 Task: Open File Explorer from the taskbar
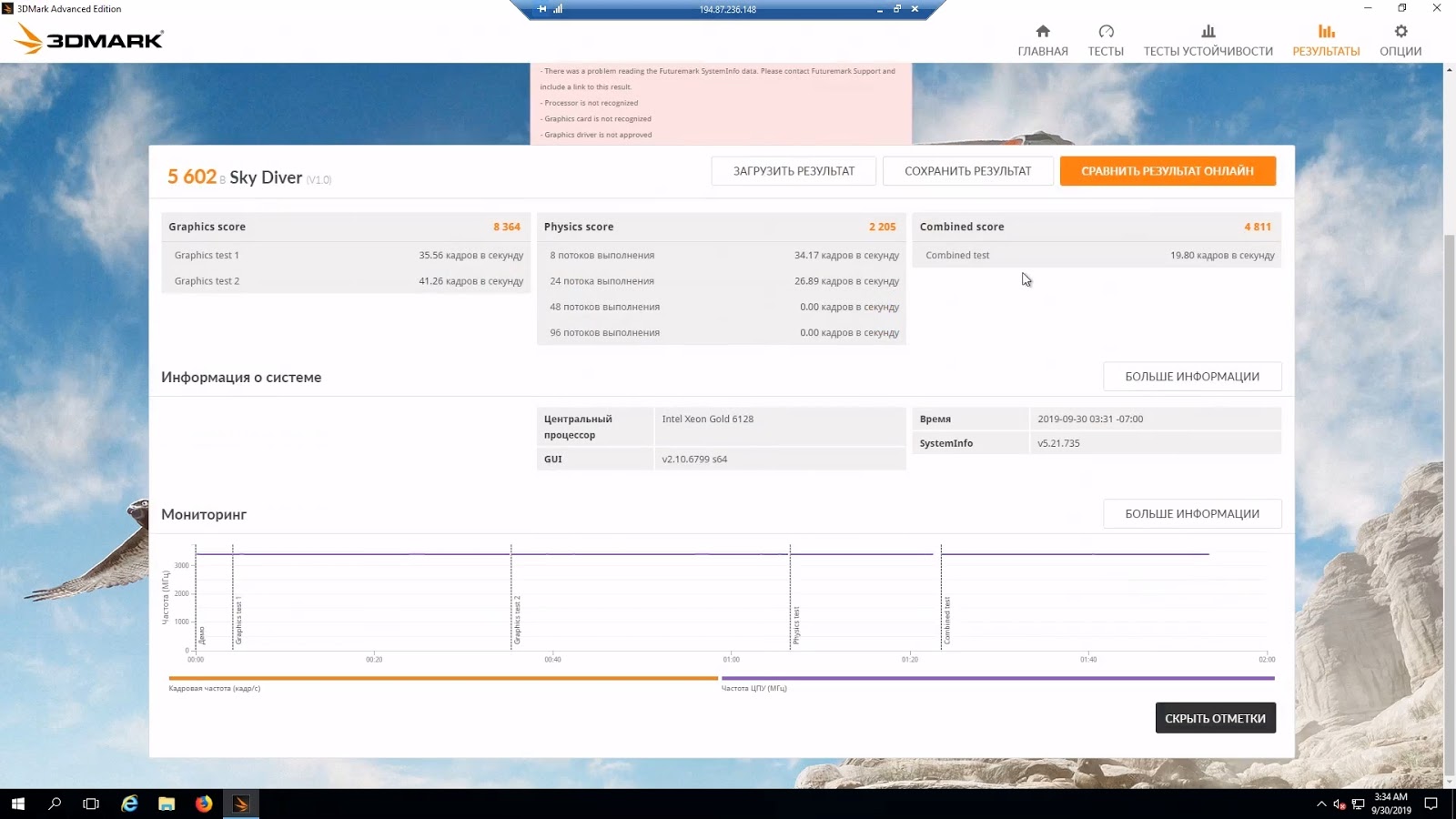click(x=167, y=804)
